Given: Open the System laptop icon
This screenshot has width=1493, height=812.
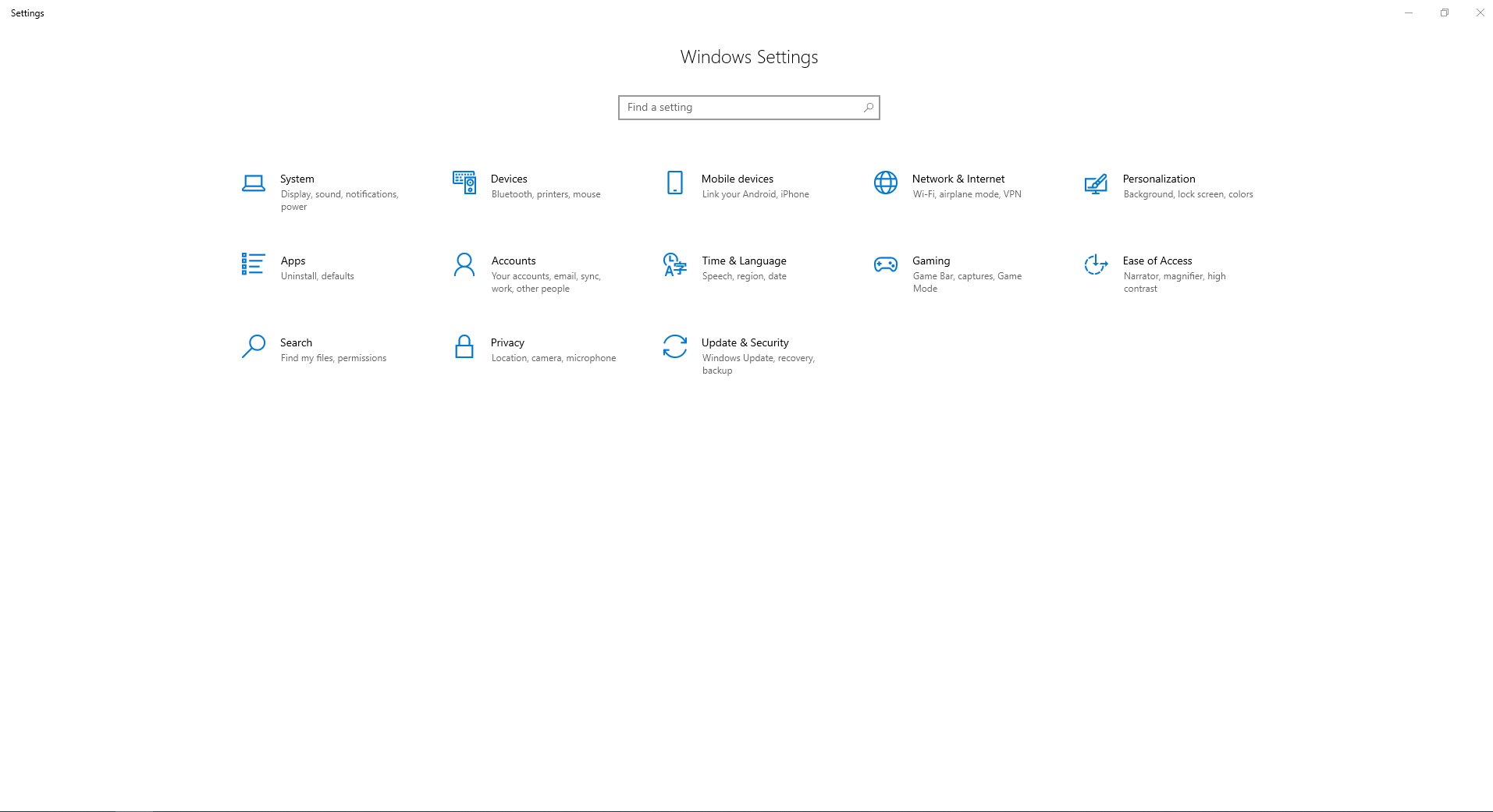Looking at the screenshot, I should point(253,183).
